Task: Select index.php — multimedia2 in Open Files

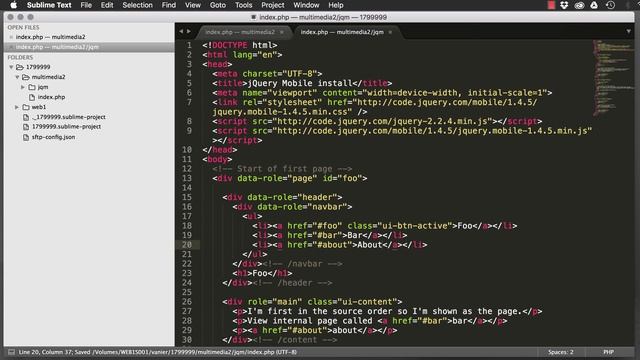Action: [x=50, y=37]
